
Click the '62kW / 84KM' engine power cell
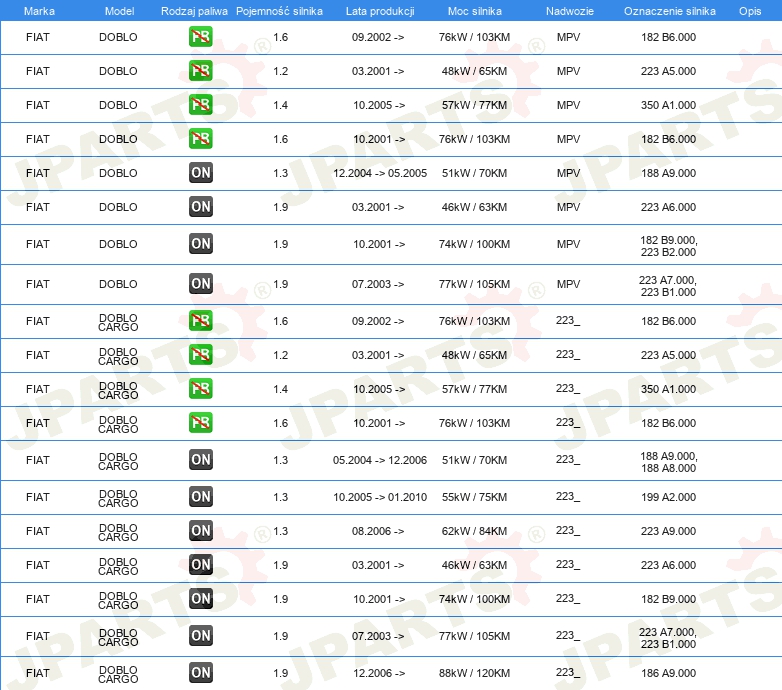pyautogui.click(x=474, y=531)
